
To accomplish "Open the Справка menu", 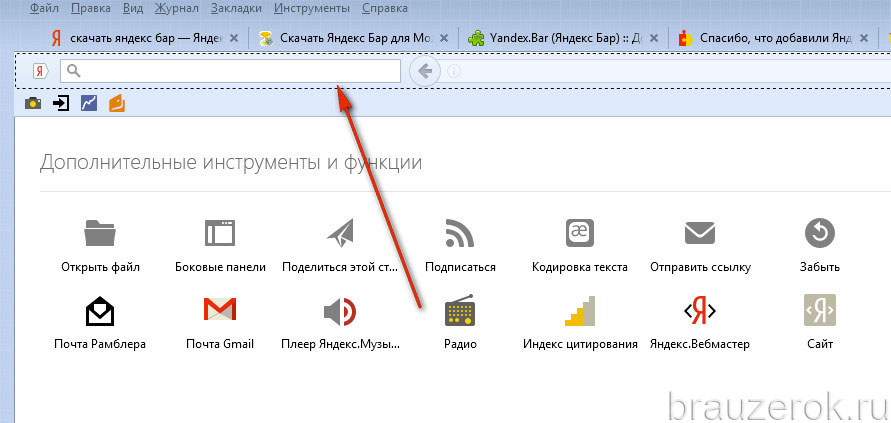I will pos(385,8).
